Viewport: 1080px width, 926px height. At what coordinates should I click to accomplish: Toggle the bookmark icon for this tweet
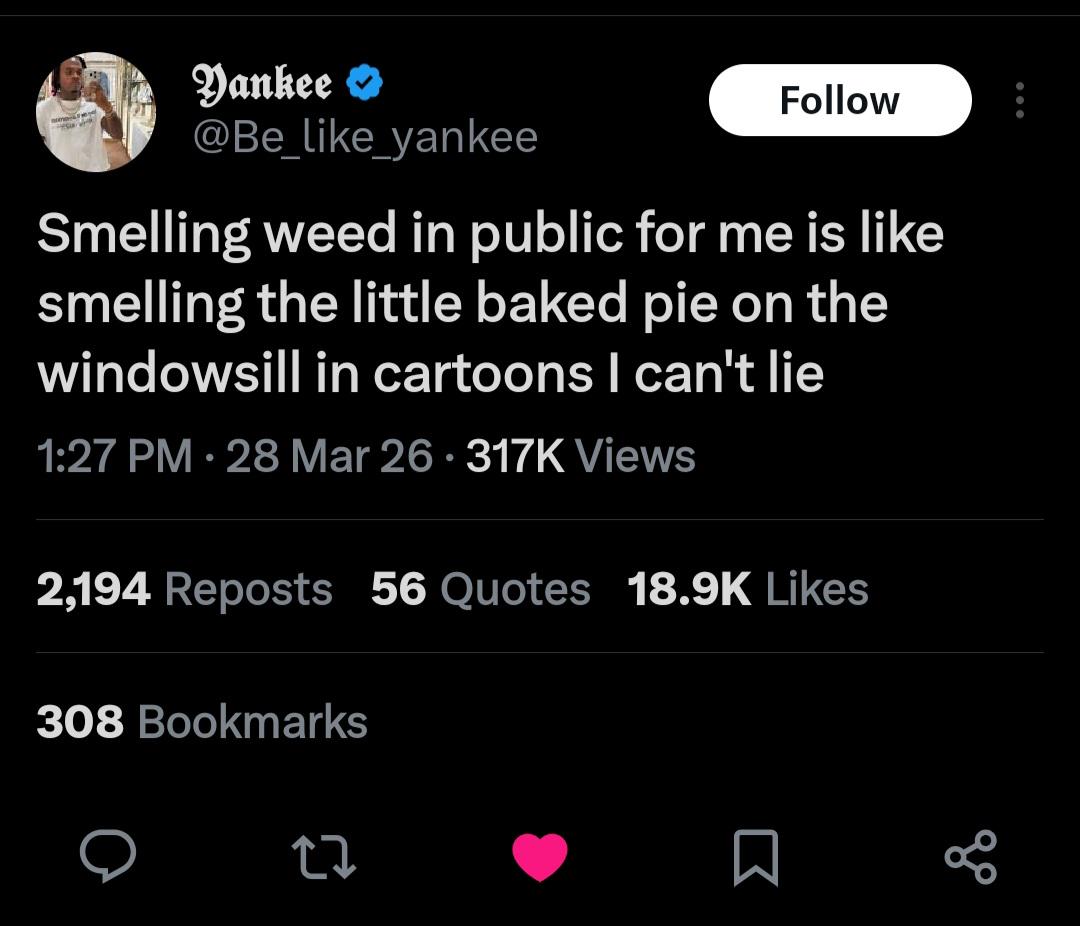(756, 859)
